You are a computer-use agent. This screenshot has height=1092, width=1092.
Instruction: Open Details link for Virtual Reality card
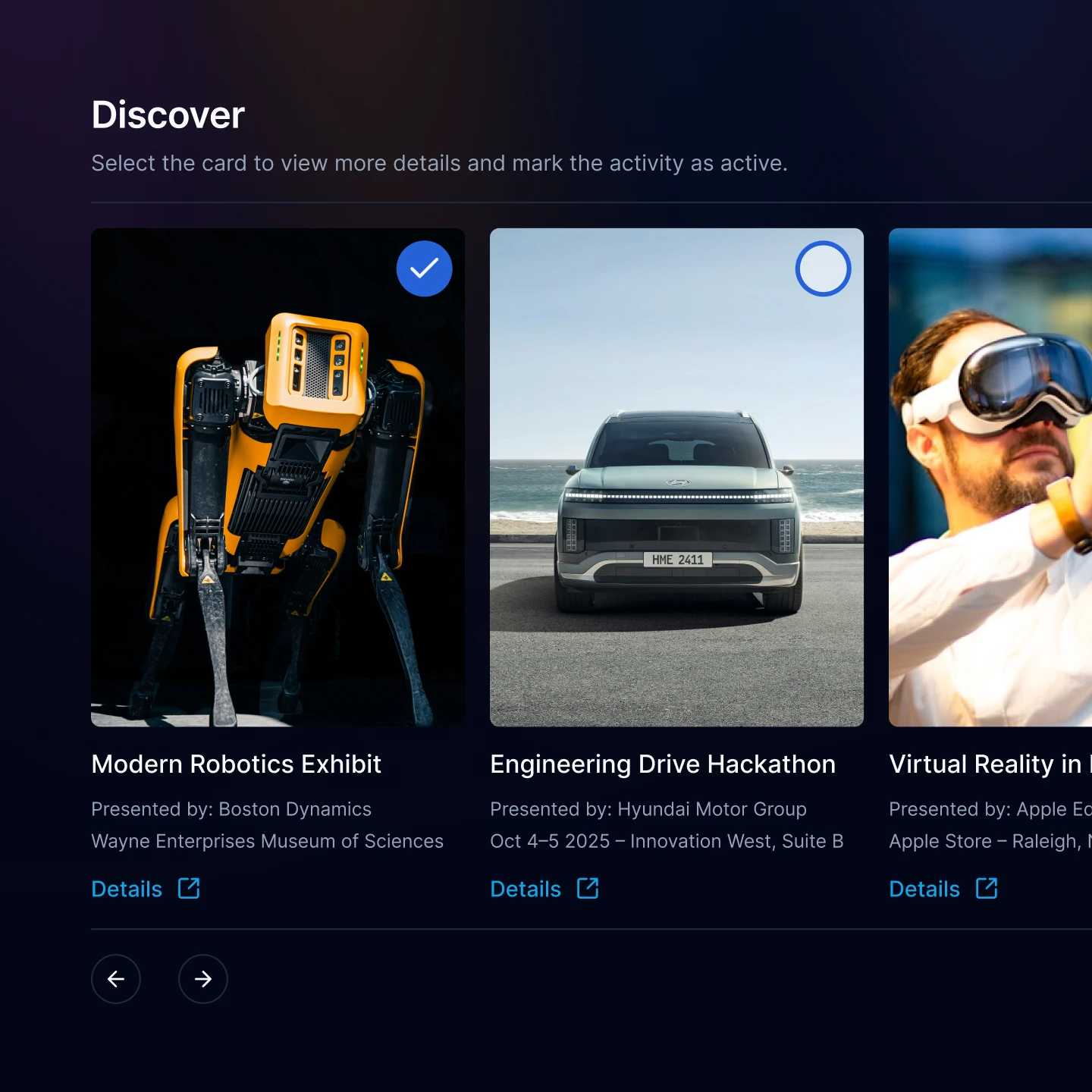point(924,889)
